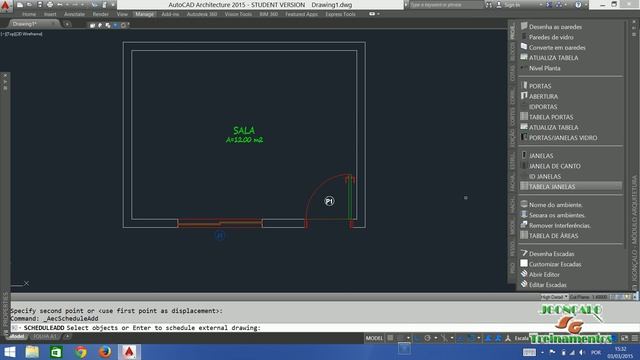Open the Add-ins ribbon tab
Viewport: 640px width, 360px height.
click(170, 14)
